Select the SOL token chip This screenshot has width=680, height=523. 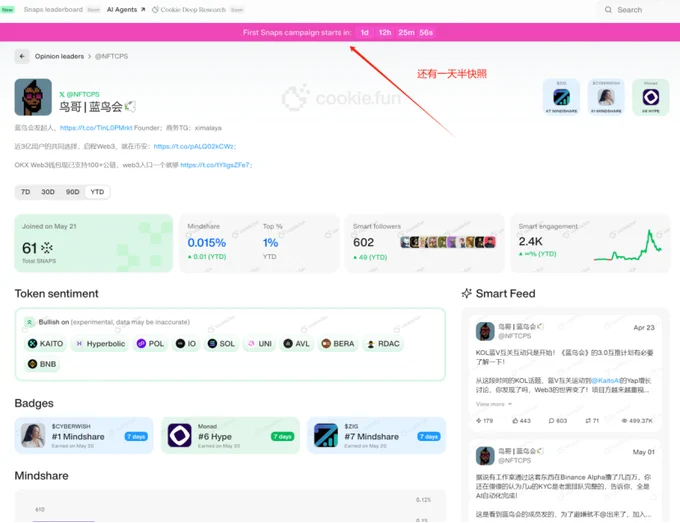(221, 344)
